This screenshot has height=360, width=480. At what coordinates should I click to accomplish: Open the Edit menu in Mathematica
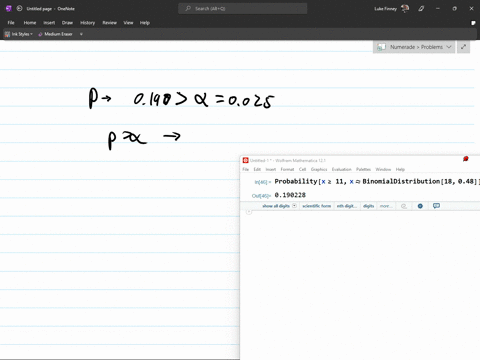(x=257, y=169)
